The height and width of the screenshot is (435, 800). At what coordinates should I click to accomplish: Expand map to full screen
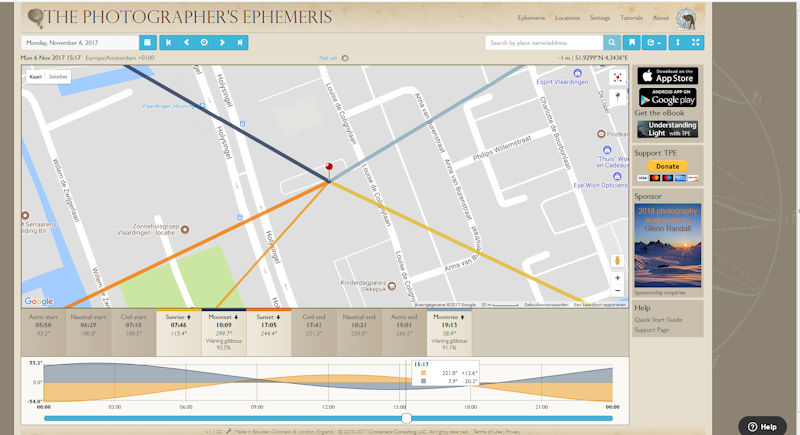coord(695,42)
